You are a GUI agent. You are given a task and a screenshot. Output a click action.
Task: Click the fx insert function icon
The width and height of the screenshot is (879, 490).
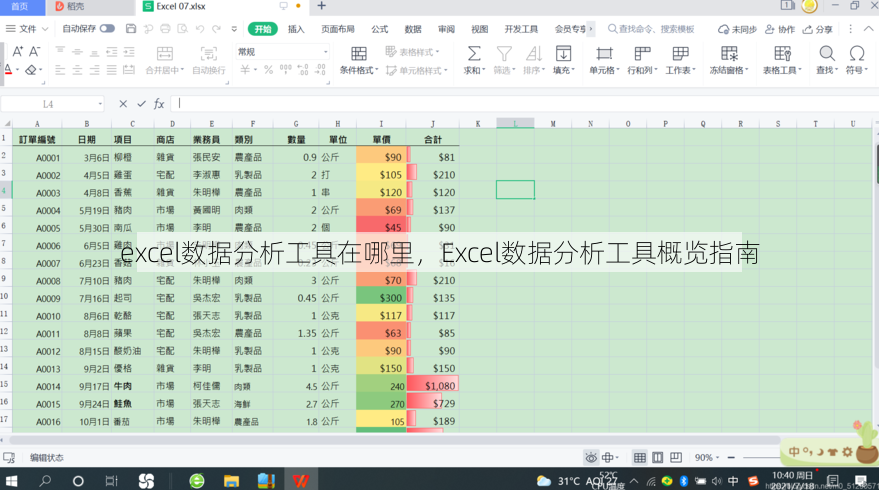[159, 104]
